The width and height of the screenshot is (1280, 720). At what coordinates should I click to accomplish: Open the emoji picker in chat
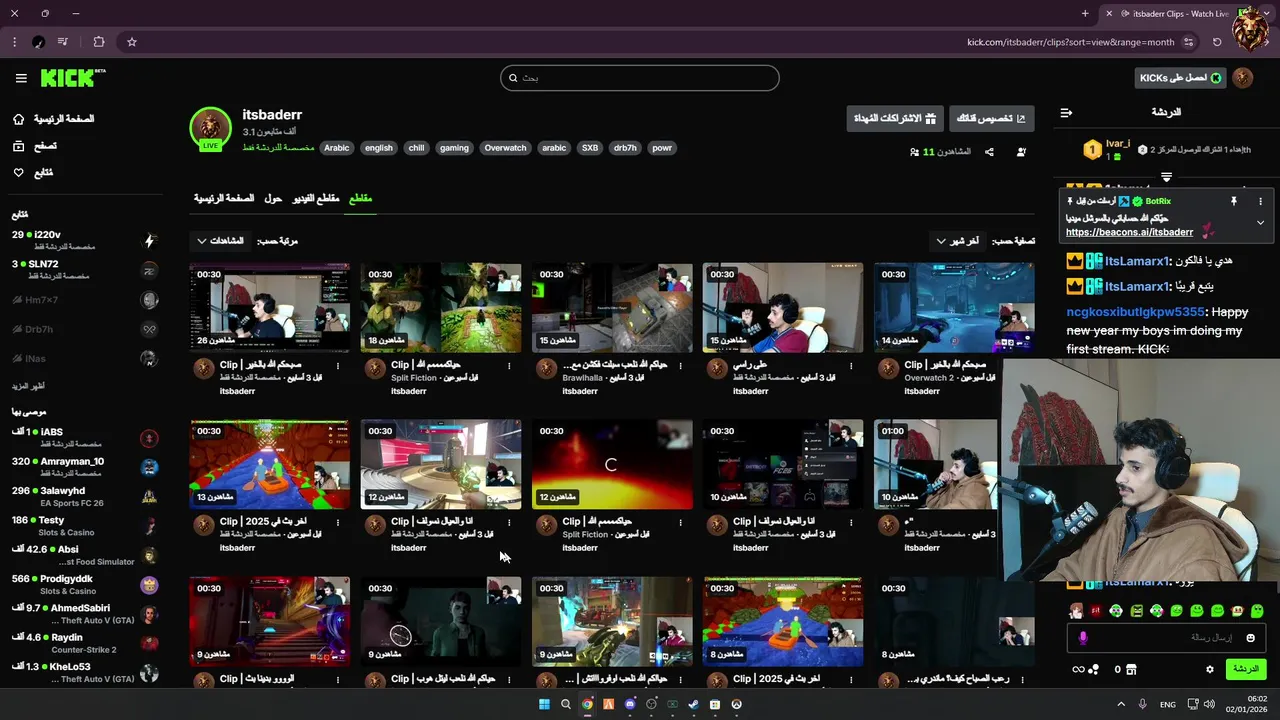coord(1250,638)
